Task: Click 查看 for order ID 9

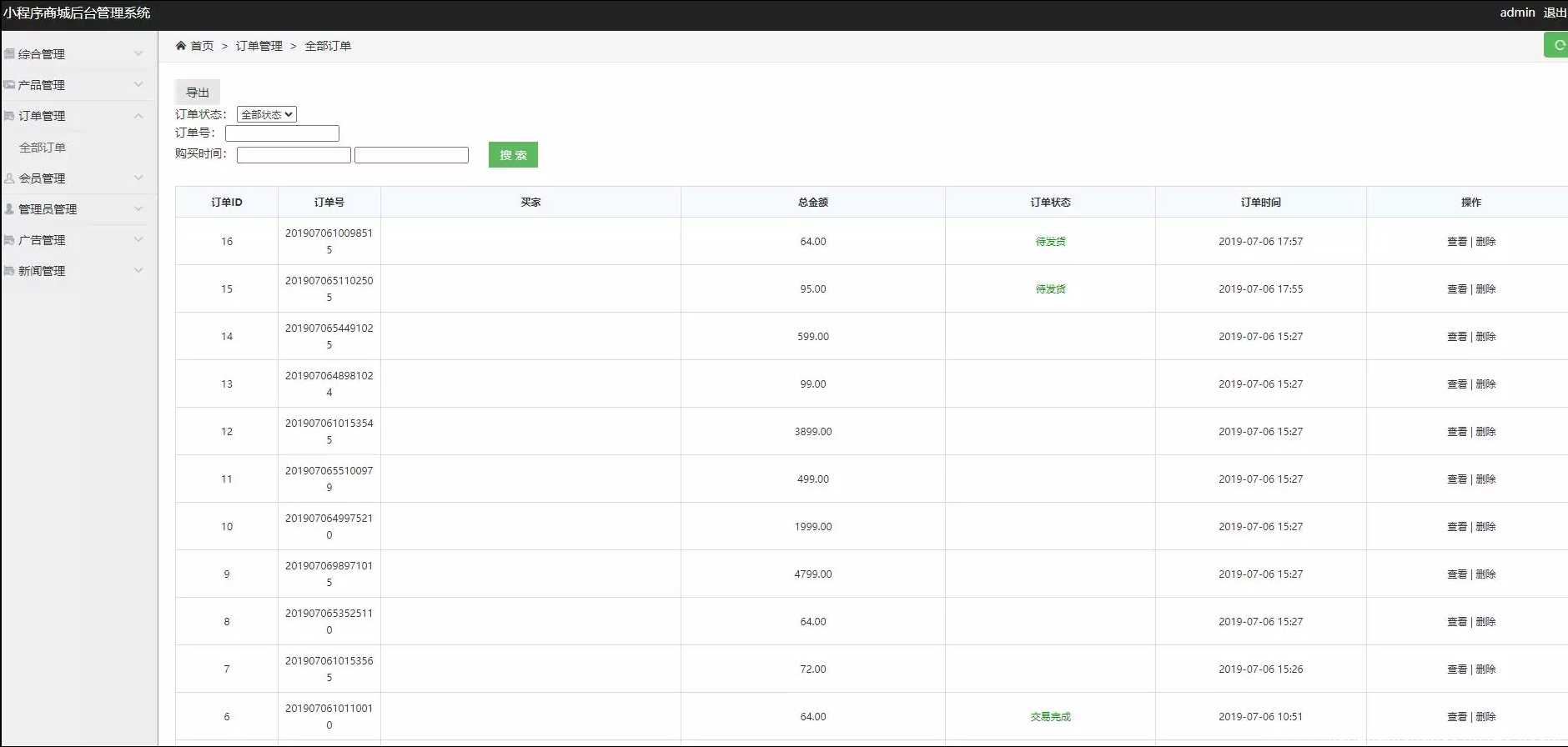Action: pyautogui.click(x=1457, y=574)
